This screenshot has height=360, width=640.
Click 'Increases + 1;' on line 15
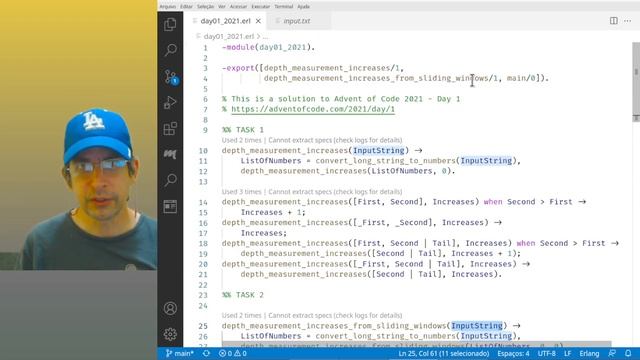coord(273,212)
